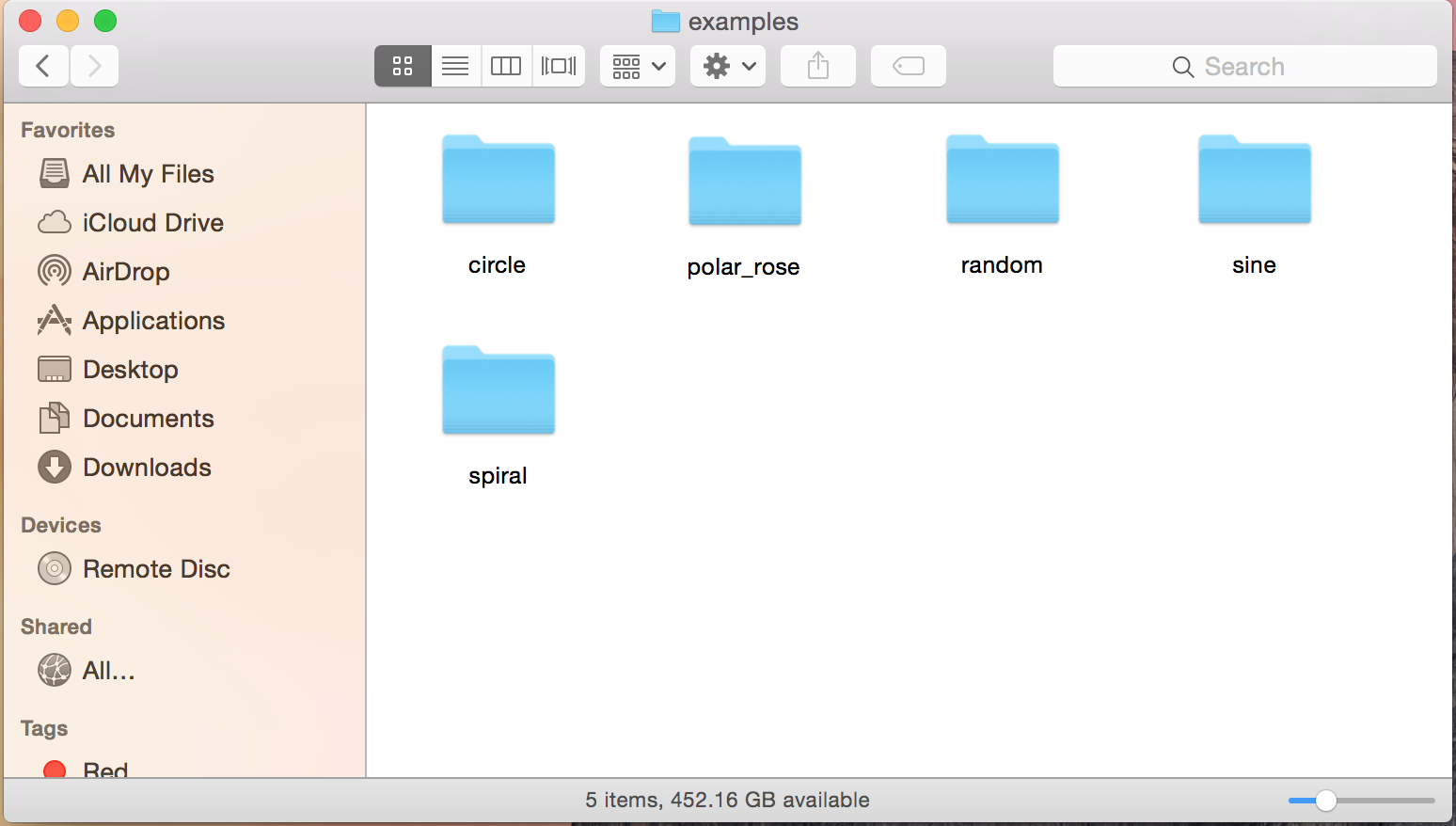Image resolution: width=1456 pixels, height=826 pixels.
Task: Select the circle folder icon
Action: (499, 180)
